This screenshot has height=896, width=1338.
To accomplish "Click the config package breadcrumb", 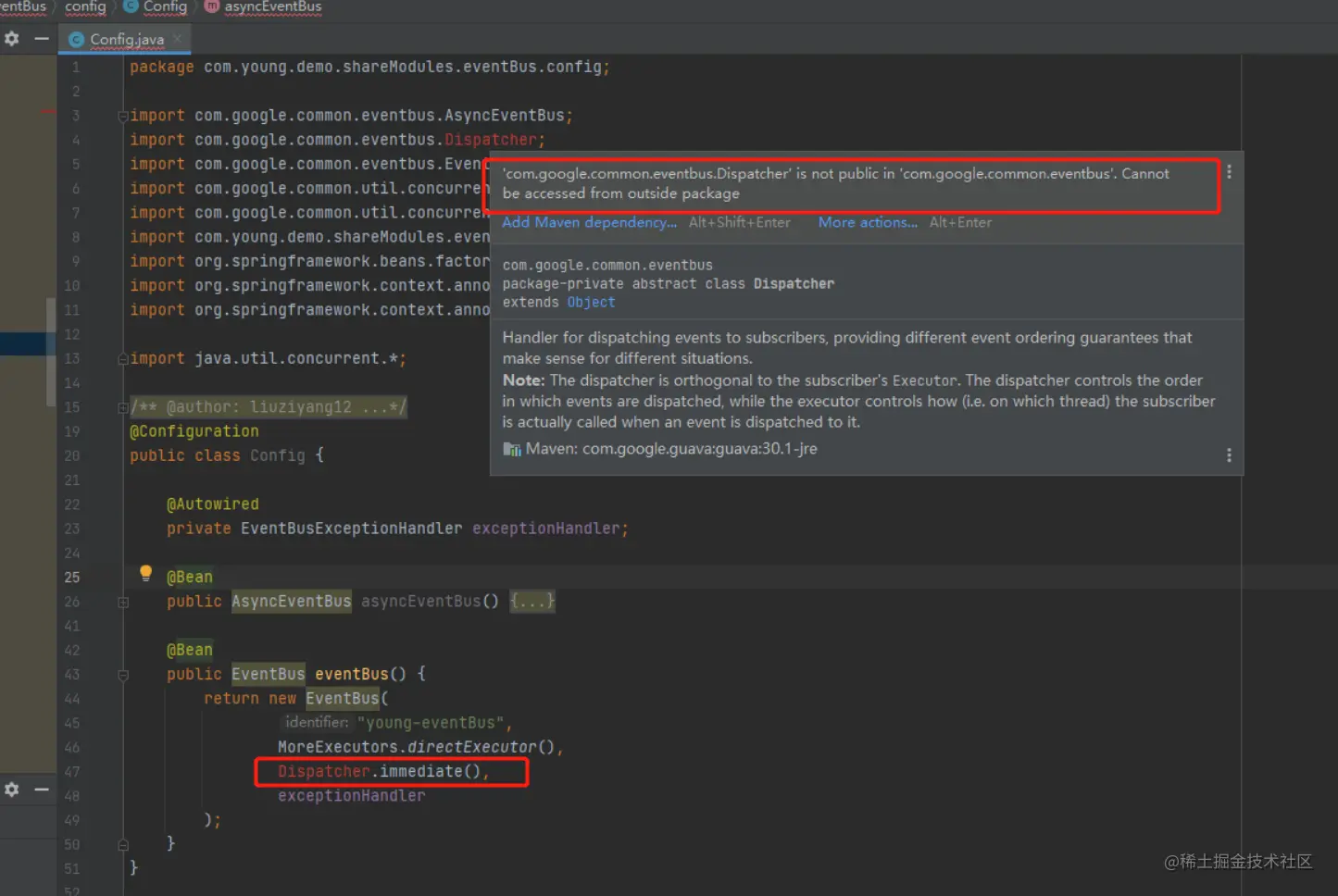I will pyautogui.click(x=85, y=6).
